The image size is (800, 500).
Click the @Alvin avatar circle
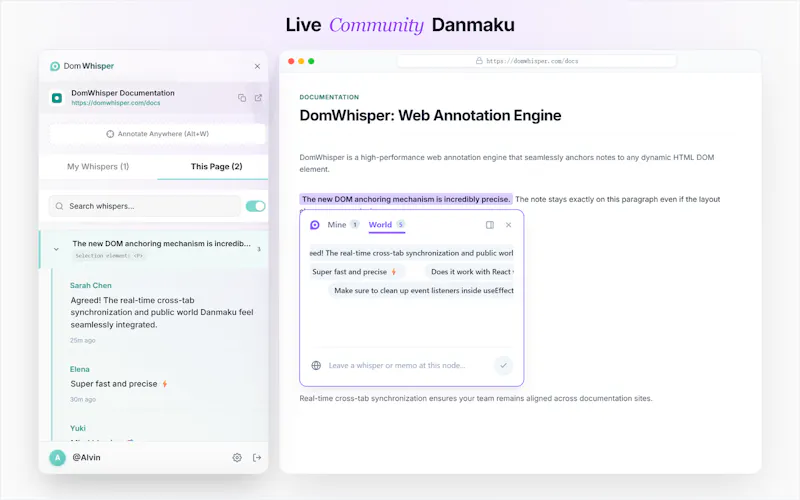pos(58,458)
